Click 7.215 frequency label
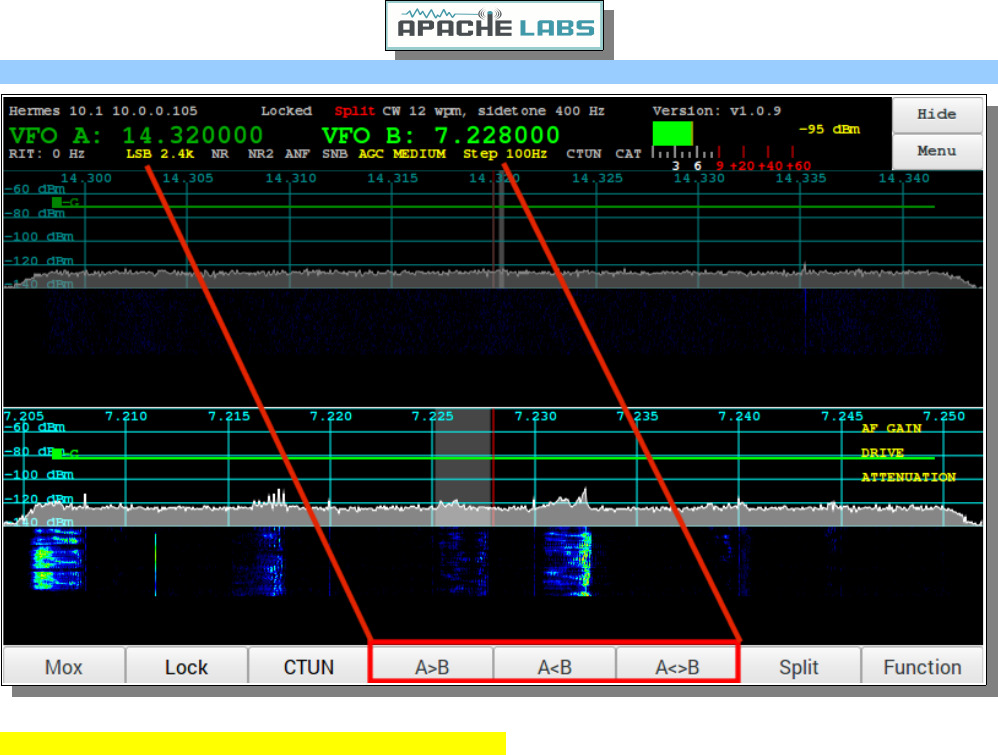Screen dimensions: 998x755 point(229,416)
